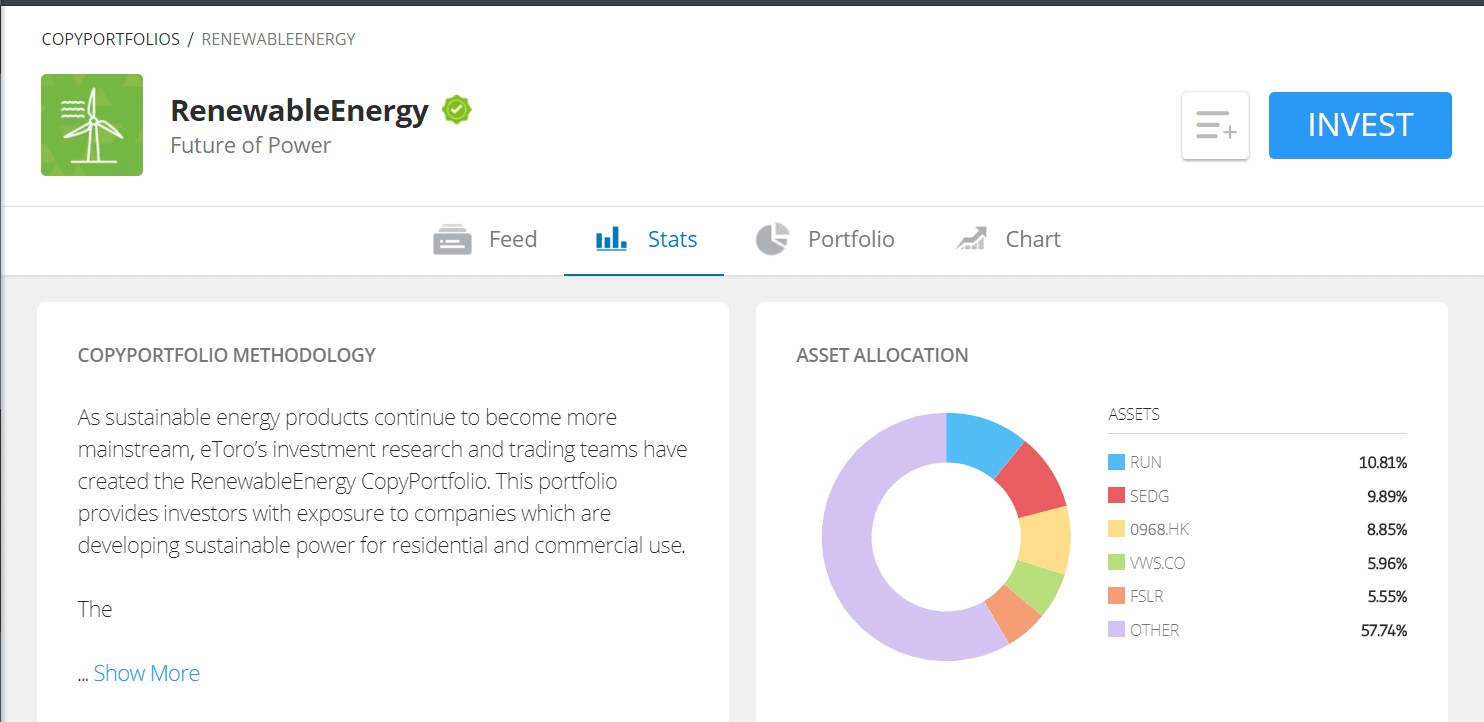Click the green VWS.CO legend swatch
This screenshot has height=722, width=1484.
pyautogui.click(x=1116, y=563)
